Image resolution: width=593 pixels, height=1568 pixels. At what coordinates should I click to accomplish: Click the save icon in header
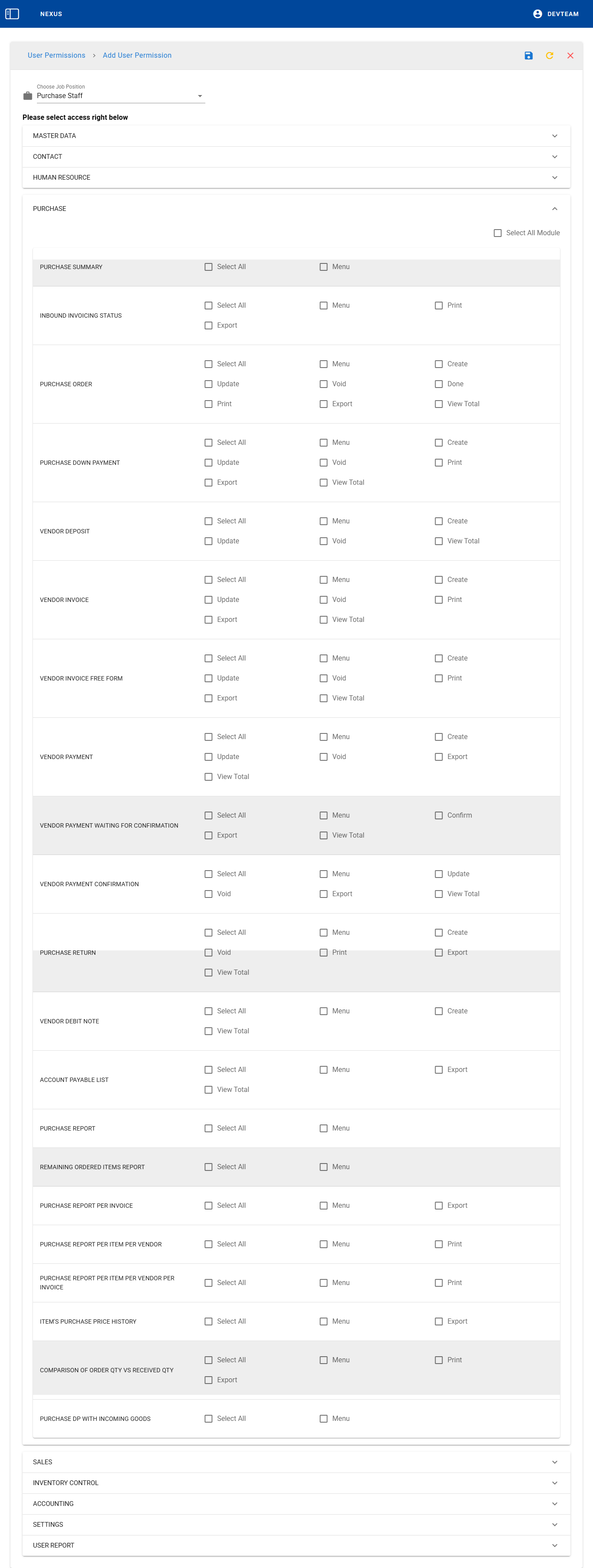[528, 56]
